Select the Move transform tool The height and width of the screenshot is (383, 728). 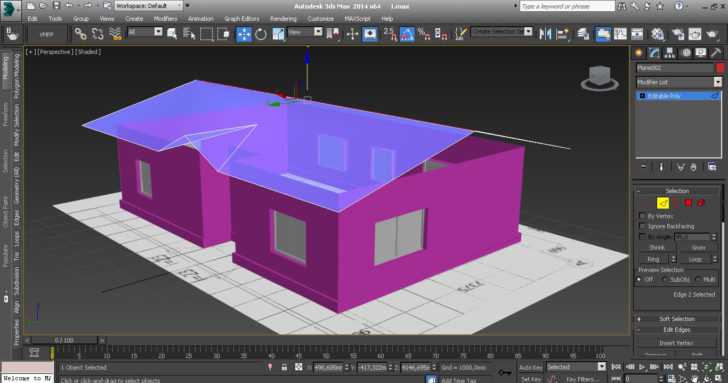244,34
